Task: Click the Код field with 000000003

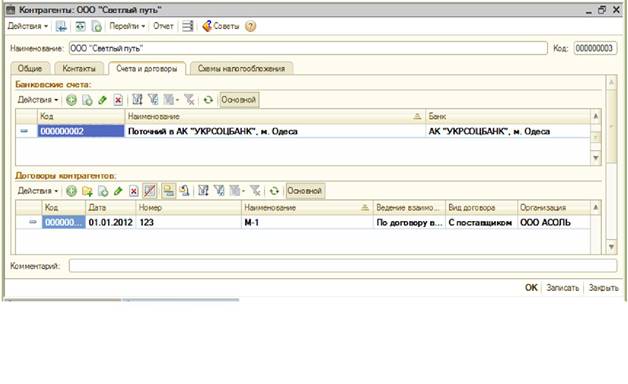Action: [595, 48]
